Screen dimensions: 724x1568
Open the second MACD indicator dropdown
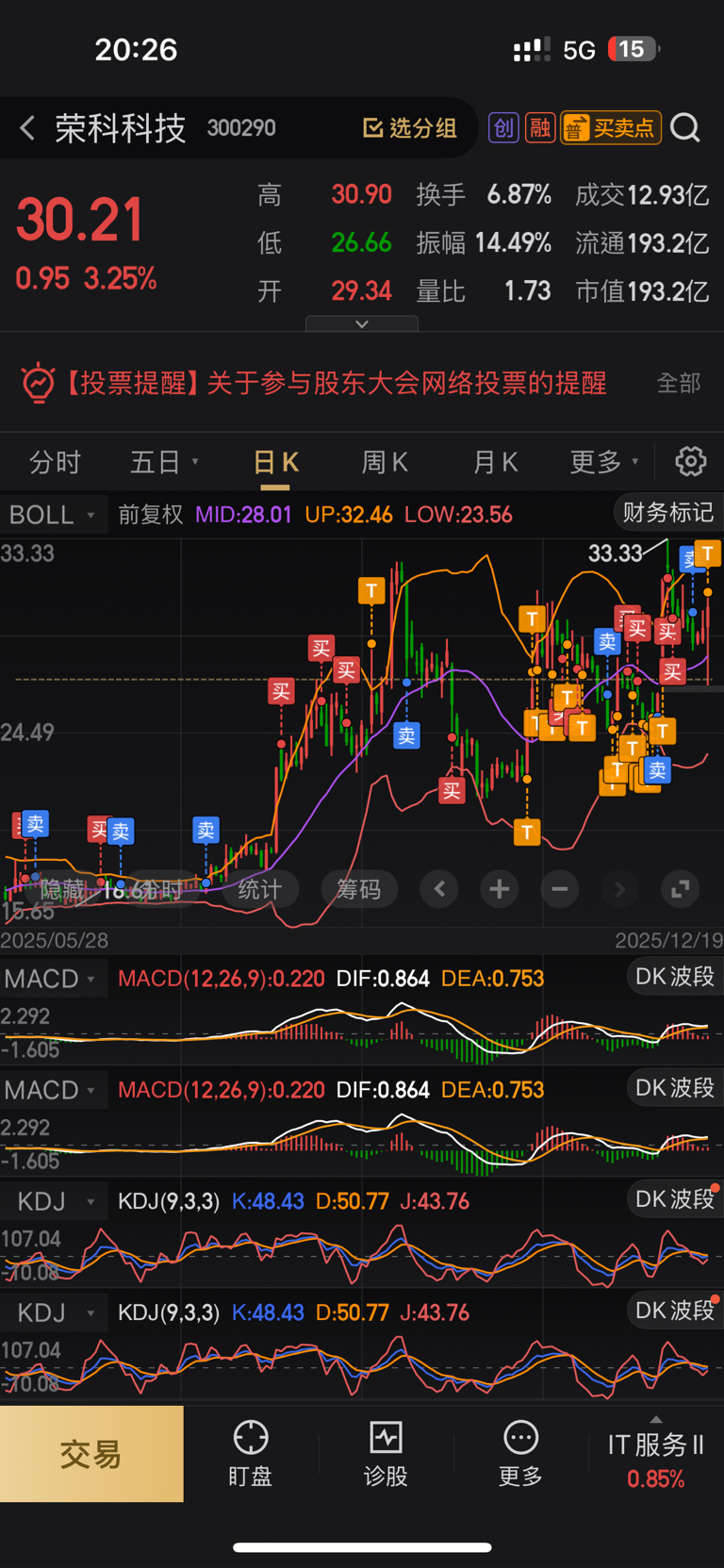coord(52,1090)
